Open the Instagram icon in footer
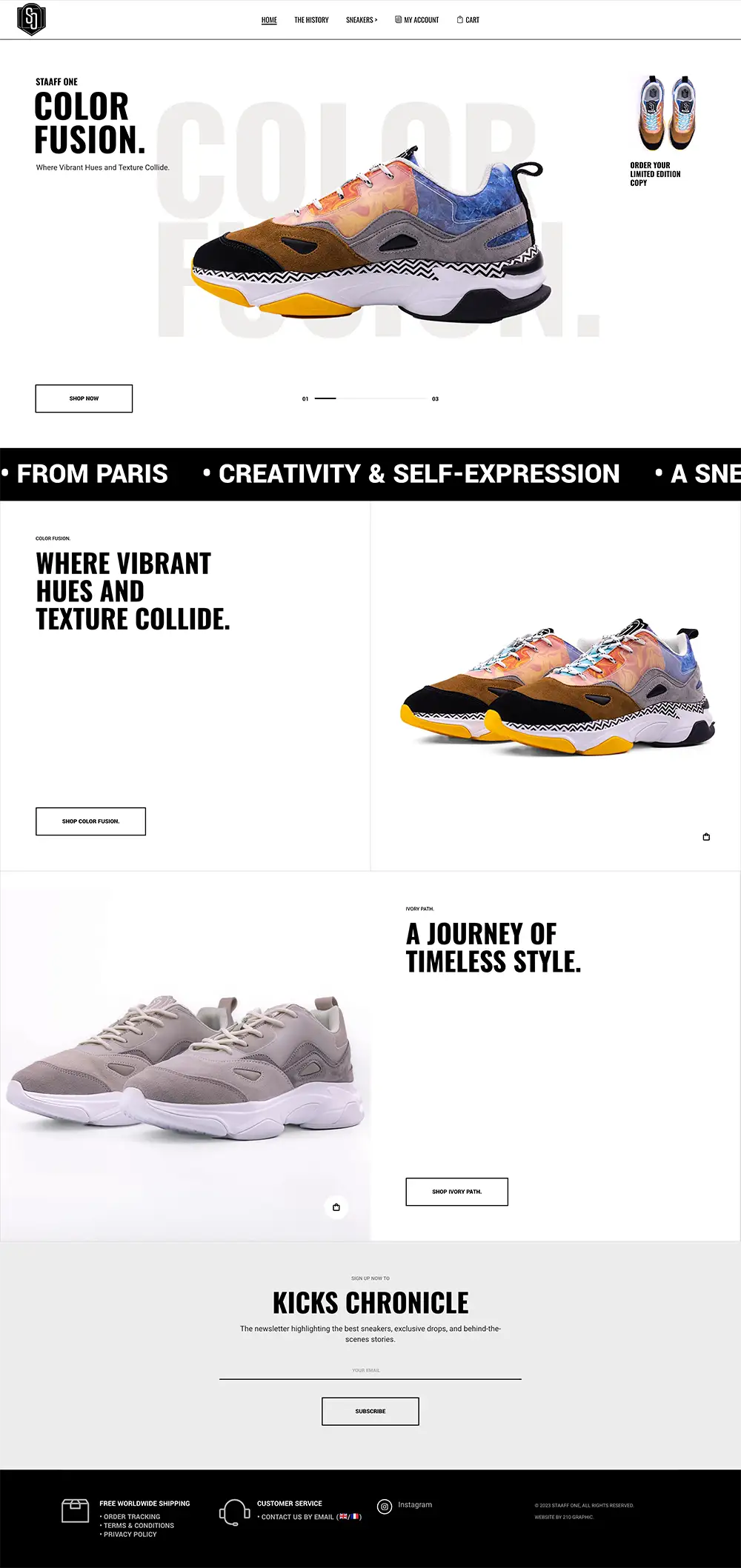741x1568 pixels. click(x=385, y=1507)
